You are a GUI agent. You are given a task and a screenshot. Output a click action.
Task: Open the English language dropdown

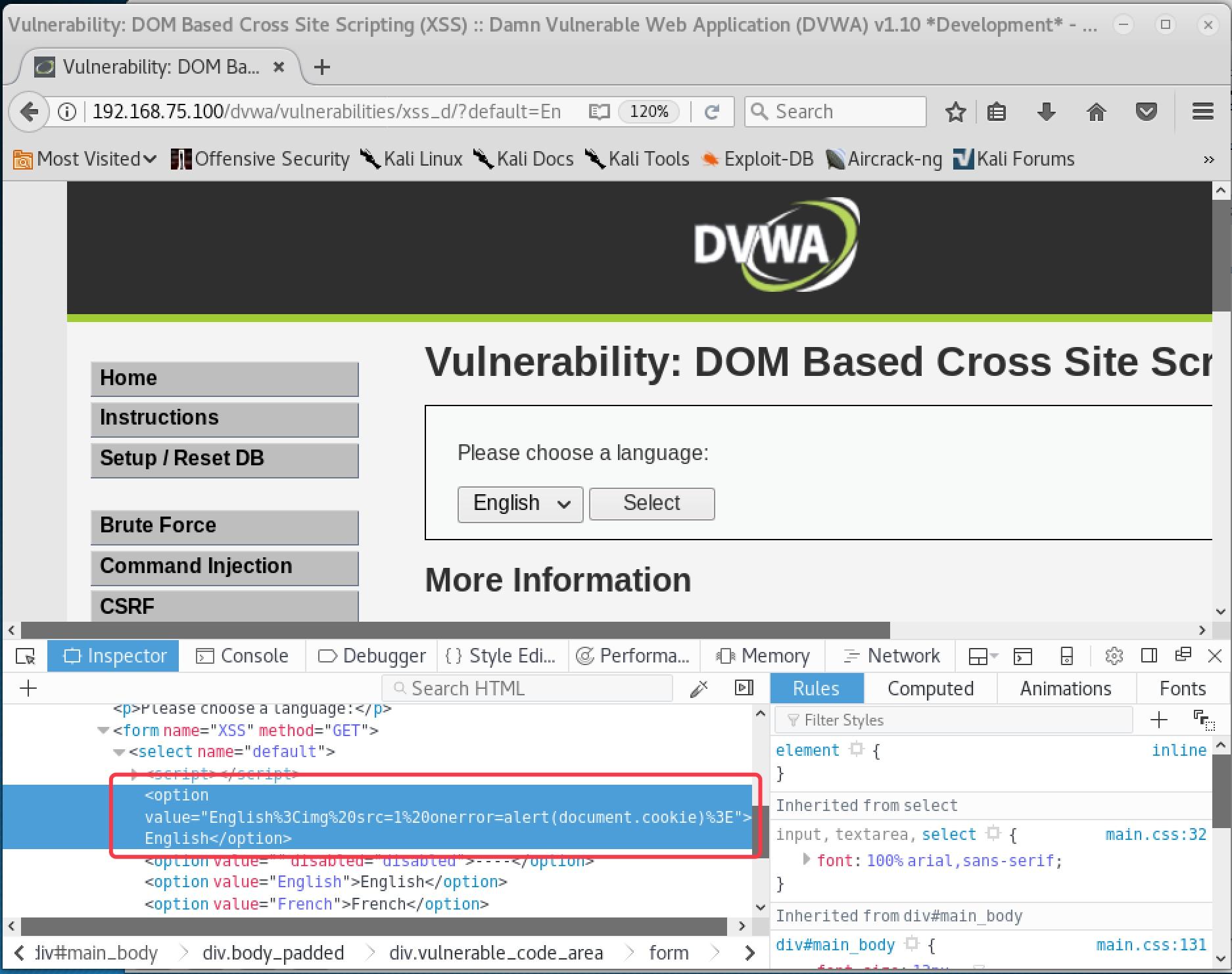(520, 503)
